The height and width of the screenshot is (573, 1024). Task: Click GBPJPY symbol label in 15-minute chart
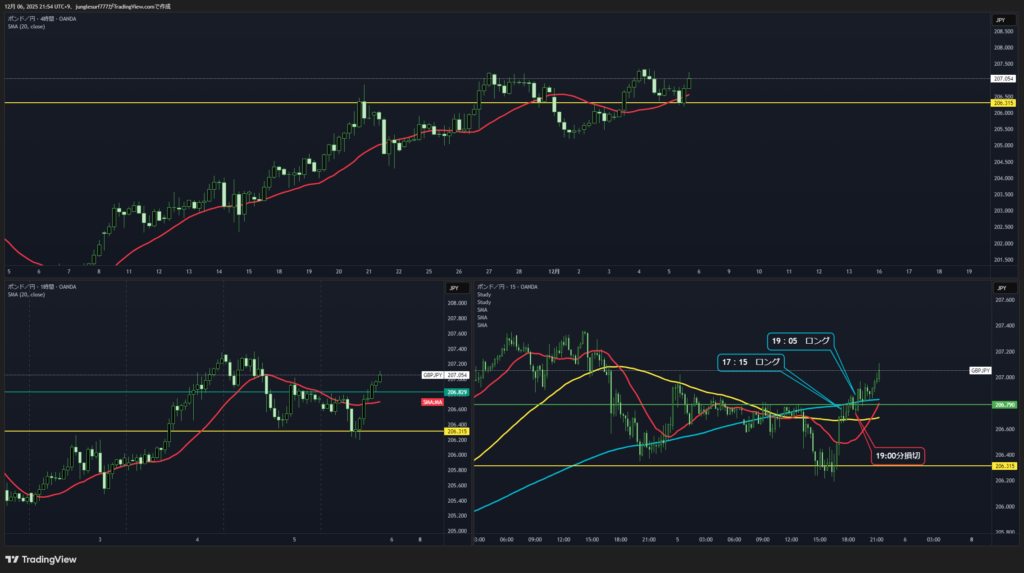tap(980, 370)
